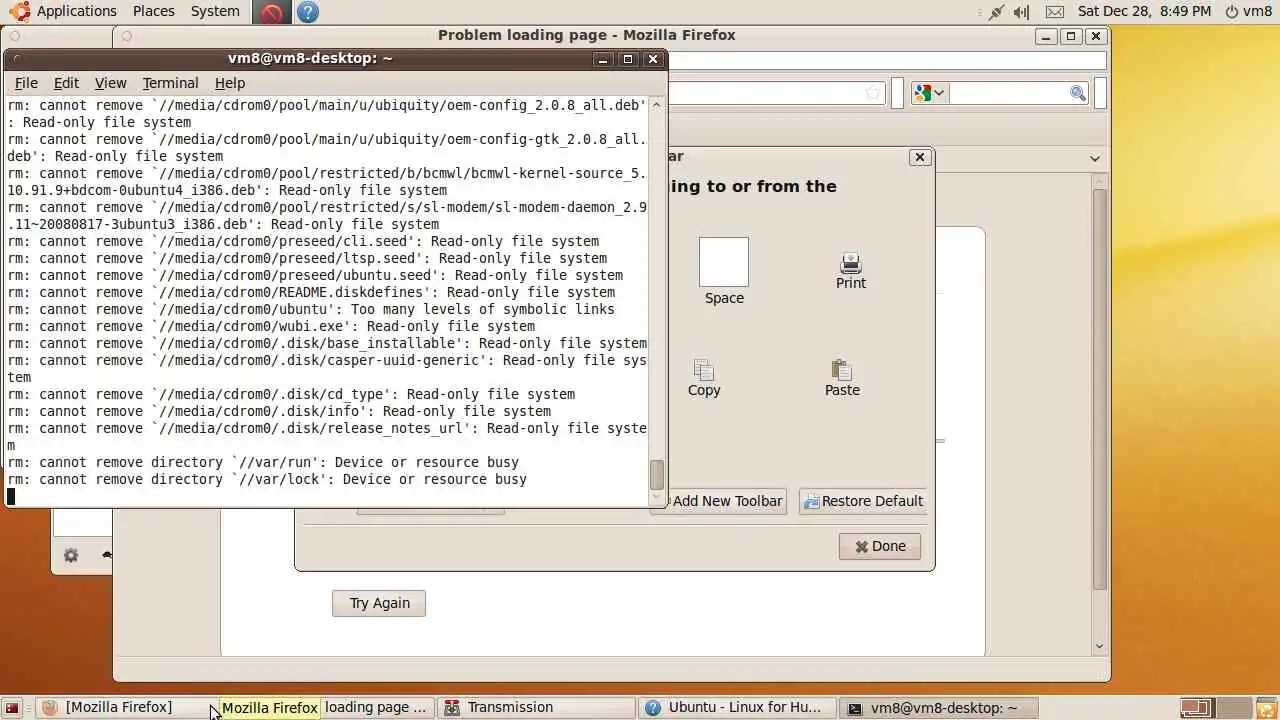The height and width of the screenshot is (720, 1280).
Task: Switch to Ubuntu - Linux for Hu... taskbar window
Action: click(736, 708)
